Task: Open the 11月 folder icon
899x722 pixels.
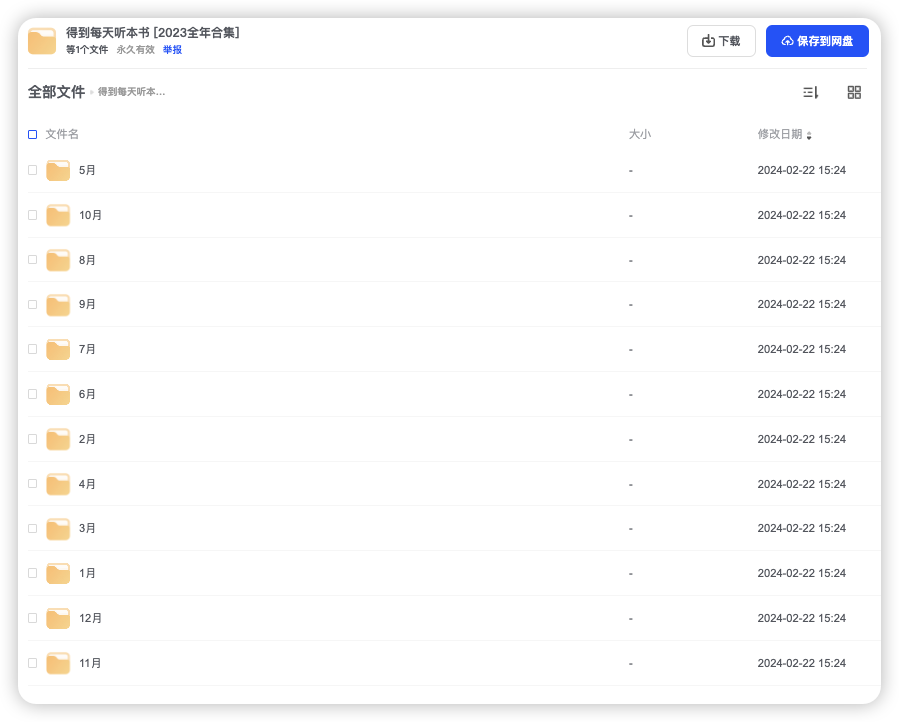Action: click(x=58, y=662)
